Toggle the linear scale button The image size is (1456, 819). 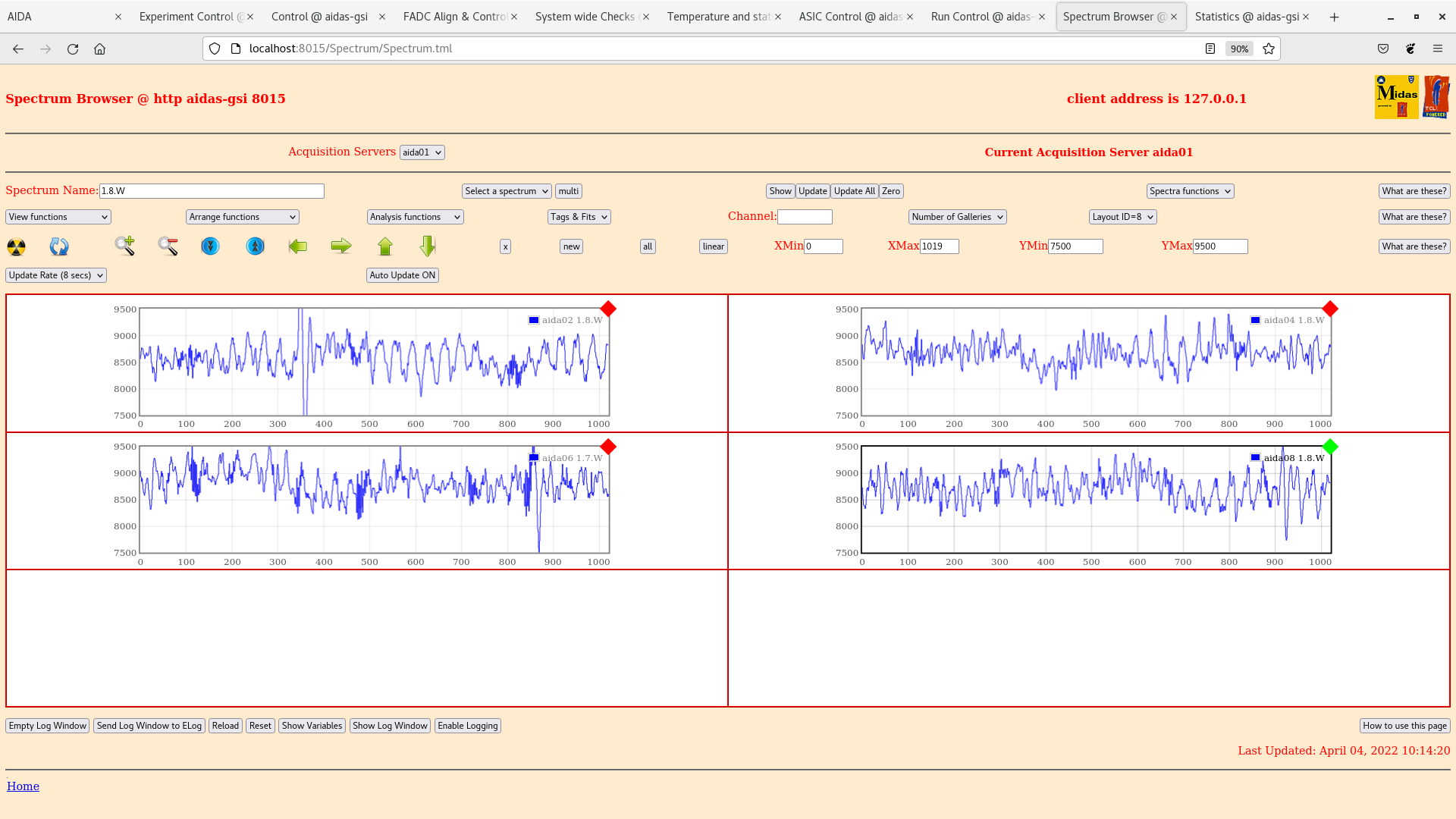[x=713, y=246]
